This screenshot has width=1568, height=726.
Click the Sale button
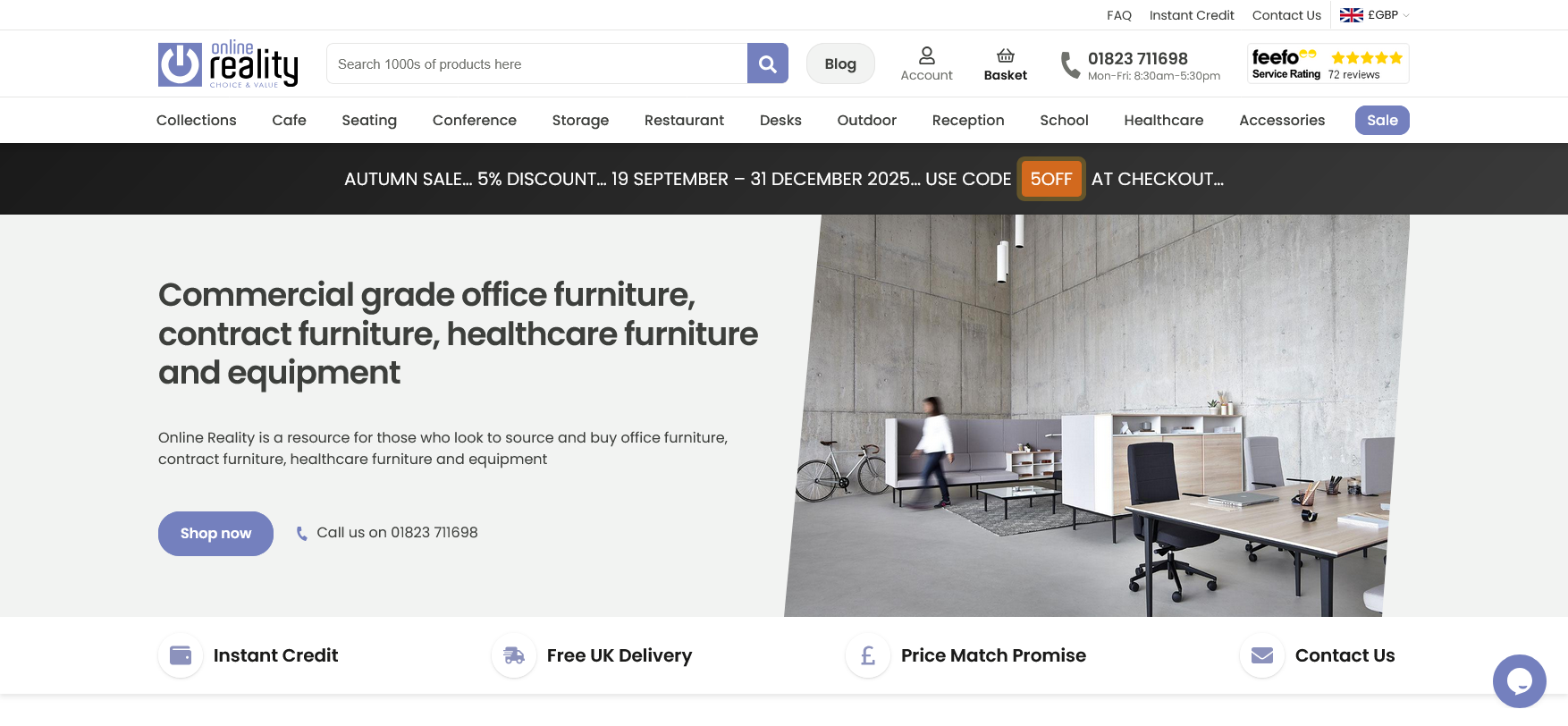coord(1382,120)
